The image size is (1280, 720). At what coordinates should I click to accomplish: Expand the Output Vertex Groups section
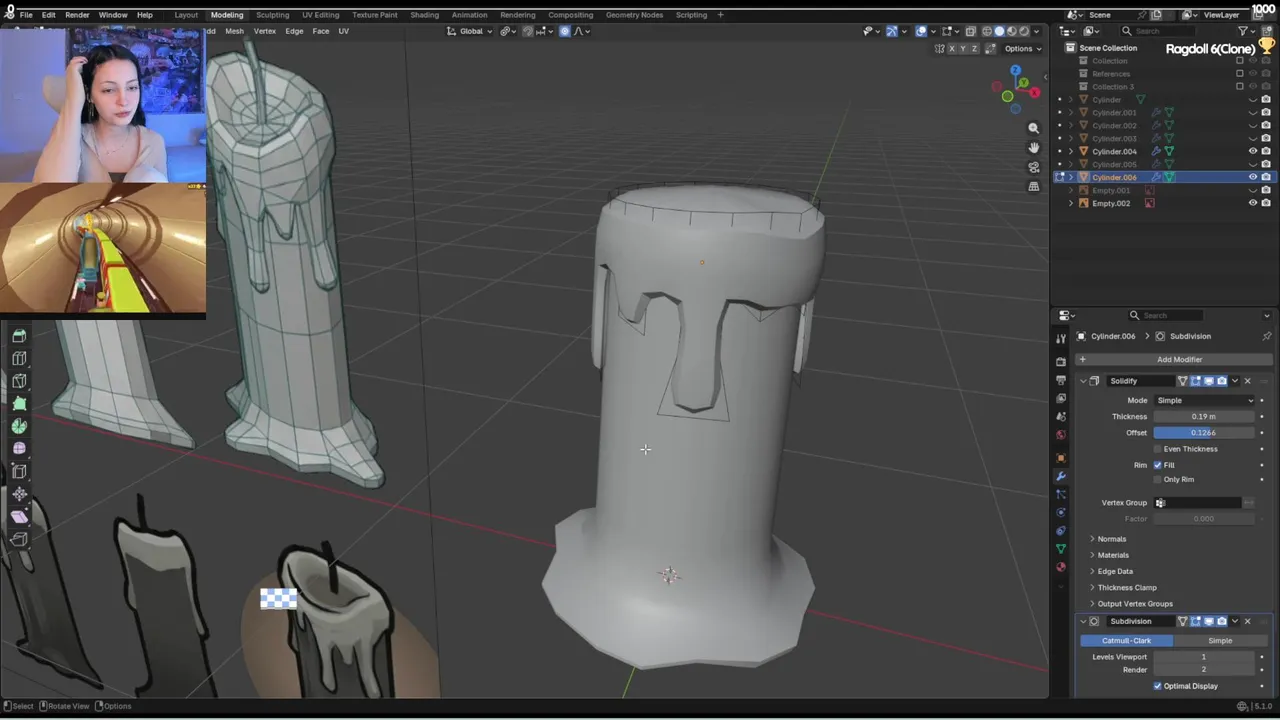[x=1135, y=603]
